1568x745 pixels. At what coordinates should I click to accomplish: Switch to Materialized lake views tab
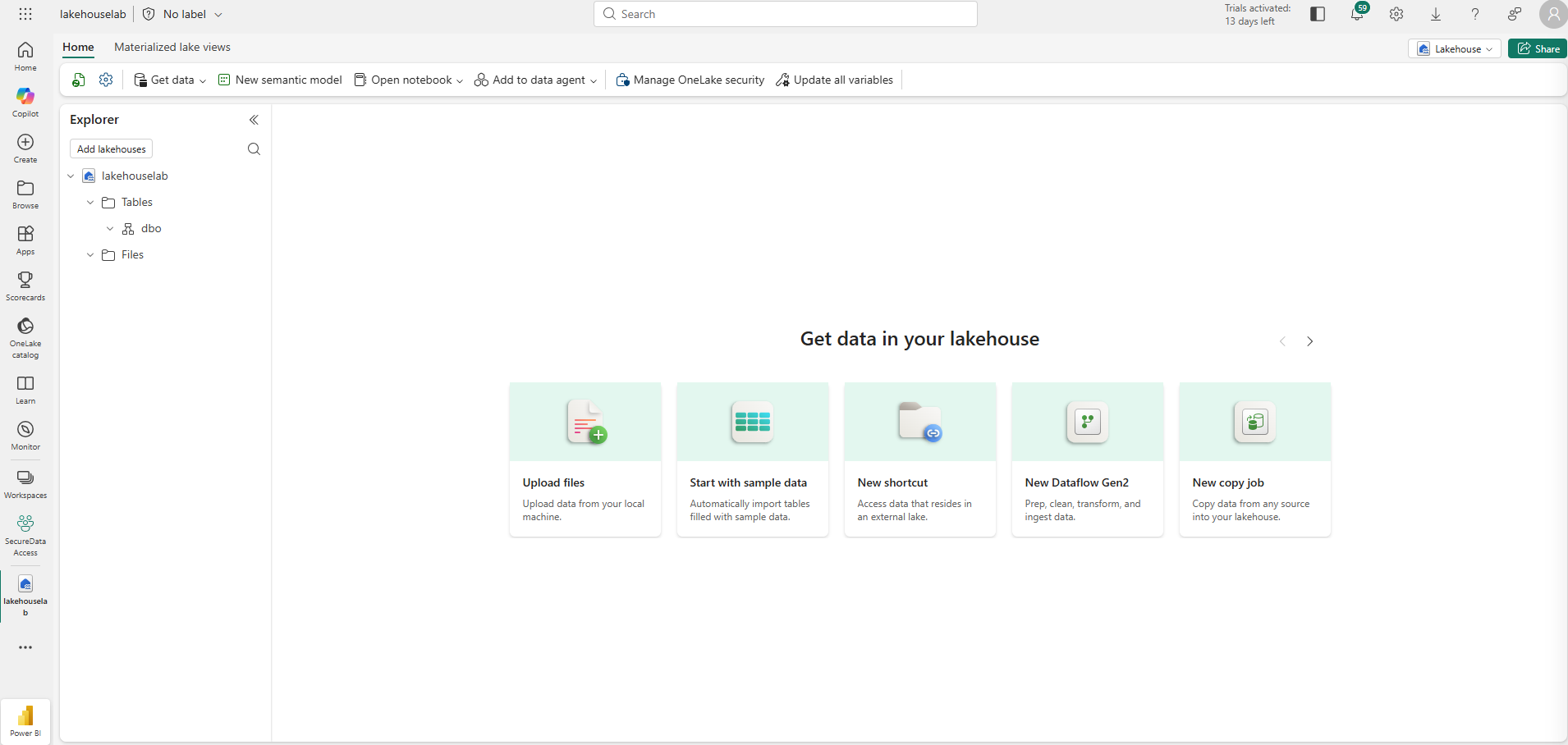click(x=172, y=47)
